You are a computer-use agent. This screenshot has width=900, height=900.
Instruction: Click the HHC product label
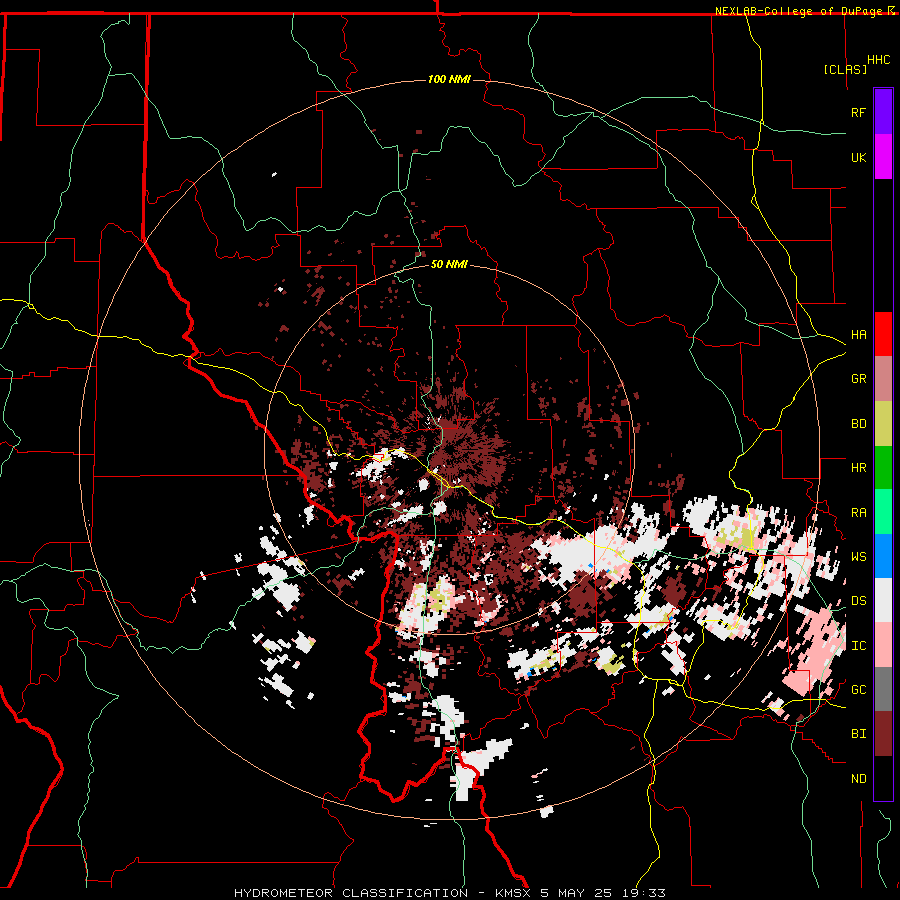pyautogui.click(x=878, y=60)
